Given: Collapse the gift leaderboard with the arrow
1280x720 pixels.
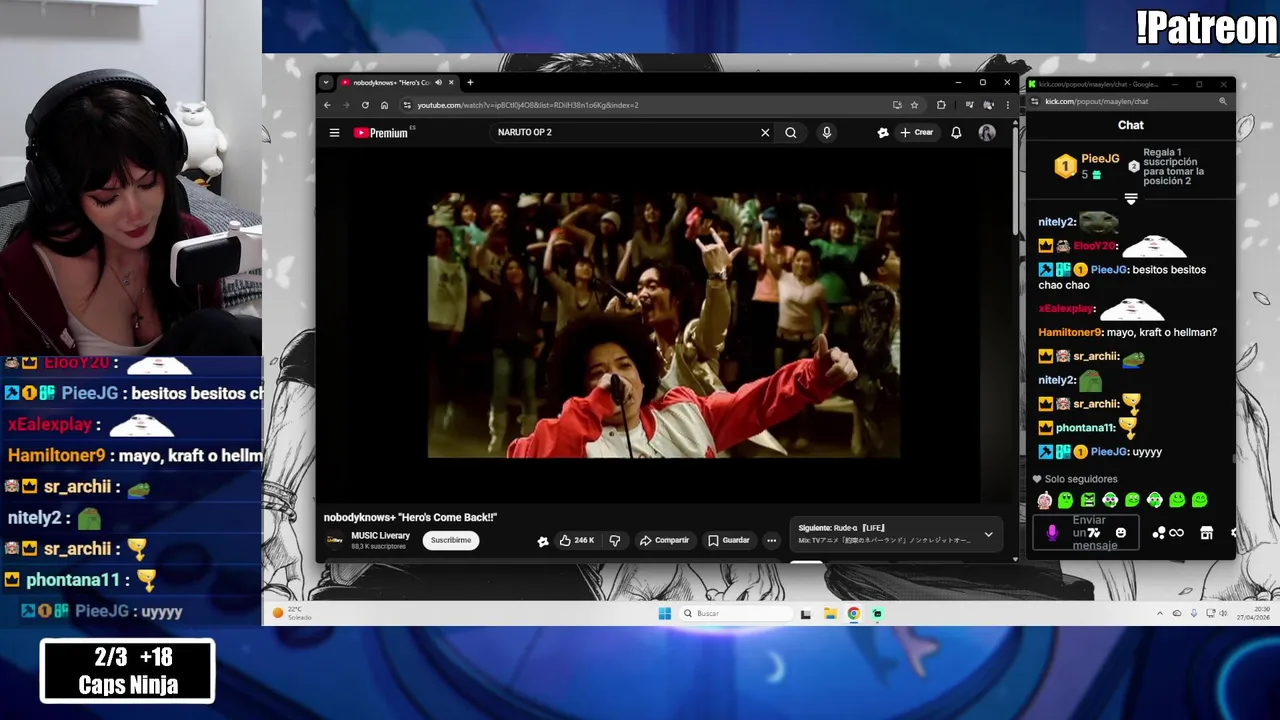Looking at the screenshot, I should click(x=1131, y=199).
